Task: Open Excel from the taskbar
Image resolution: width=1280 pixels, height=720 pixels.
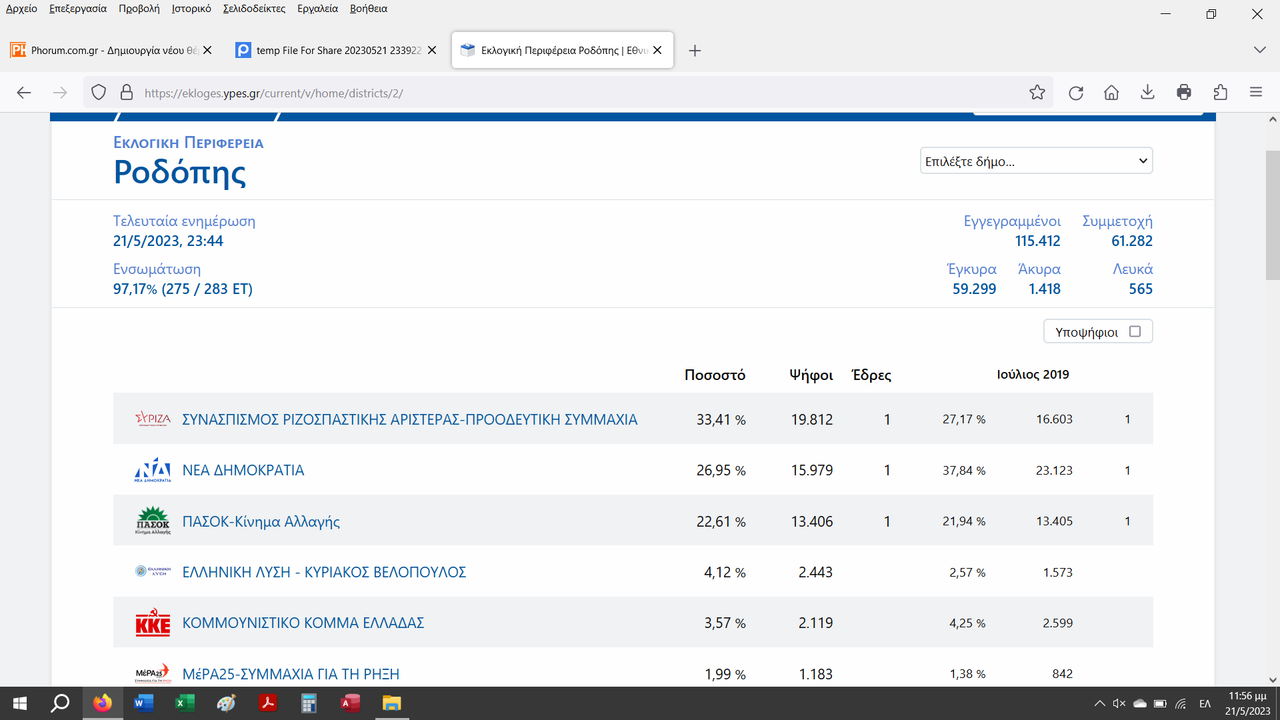Action: 184,703
